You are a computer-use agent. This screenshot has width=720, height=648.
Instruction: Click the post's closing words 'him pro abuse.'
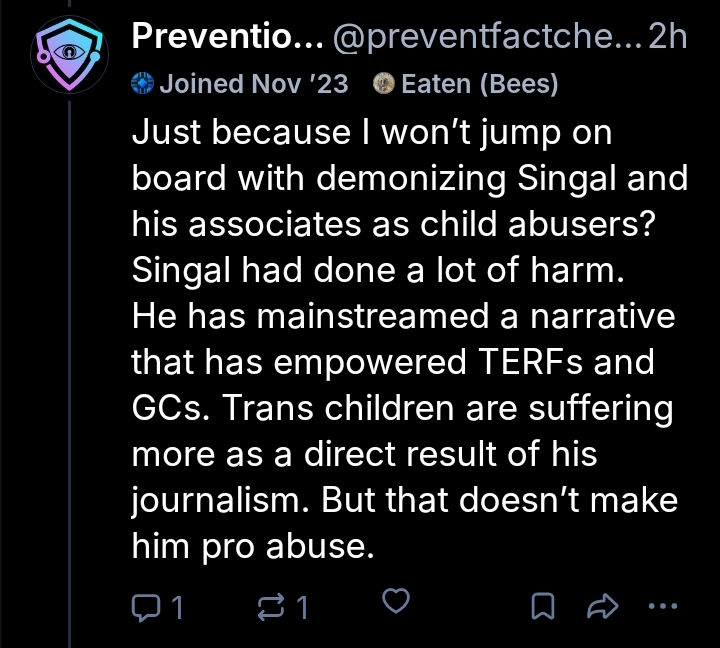(x=251, y=544)
